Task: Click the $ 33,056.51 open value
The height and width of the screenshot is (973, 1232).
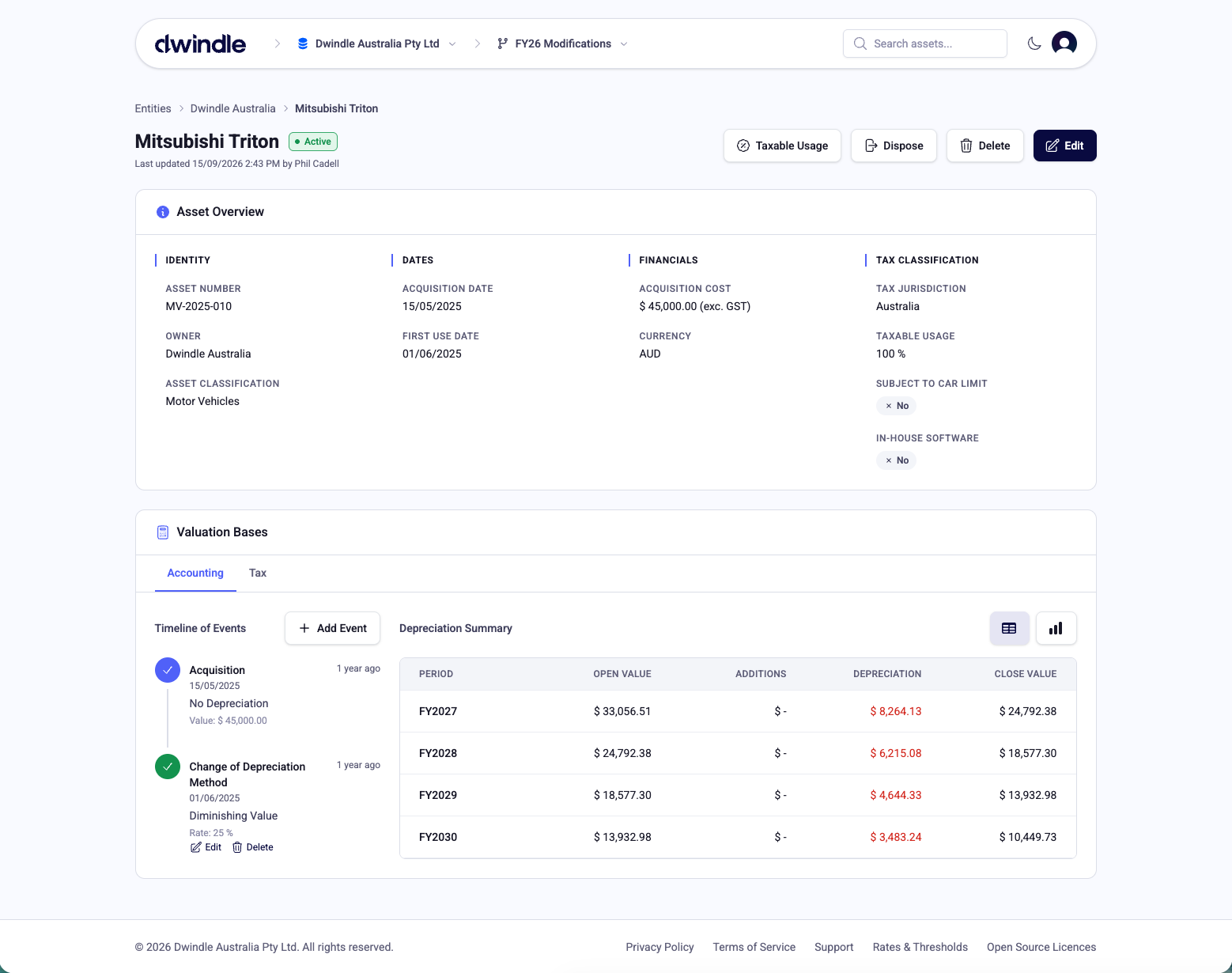Action: click(x=622, y=711)
